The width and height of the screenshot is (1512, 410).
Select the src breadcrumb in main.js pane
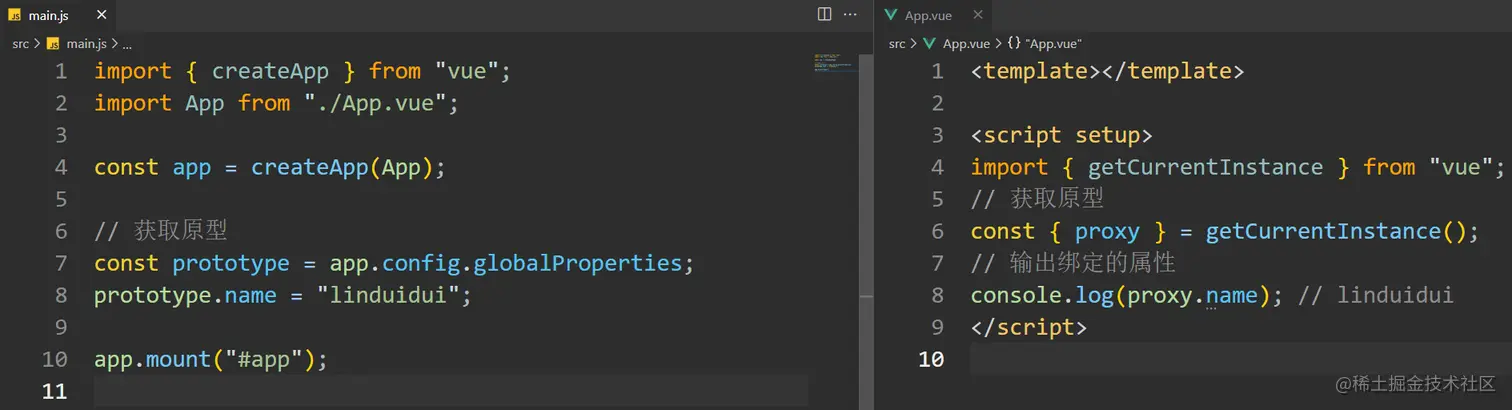[21, 44]
